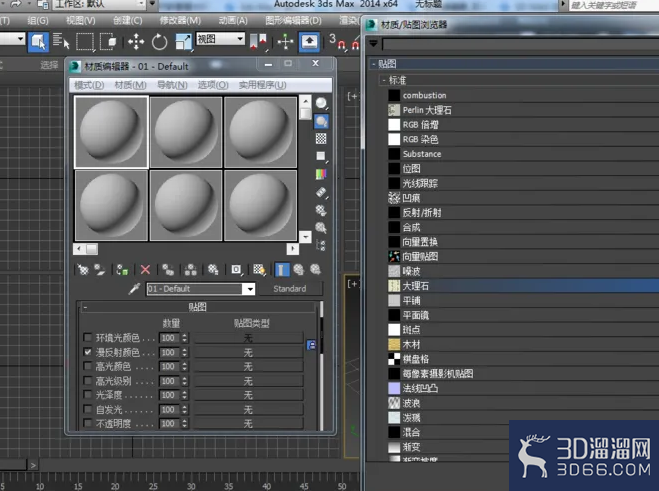Enable the 不透明度 map checkbox

click(x=87, y=423)
